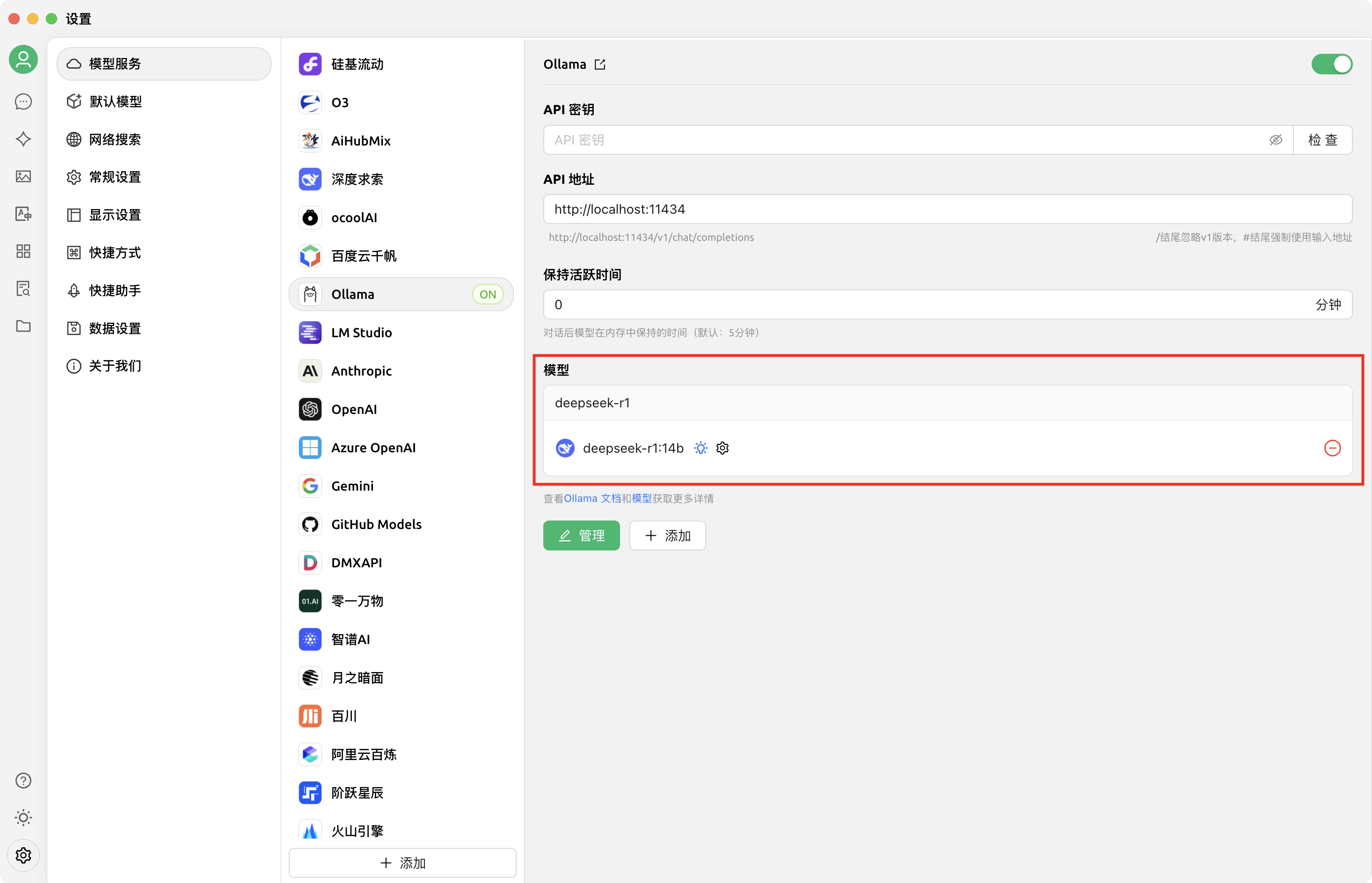The image size is (1372, 883).
Task: Focus the API 地址 input field
Action: 948,209
